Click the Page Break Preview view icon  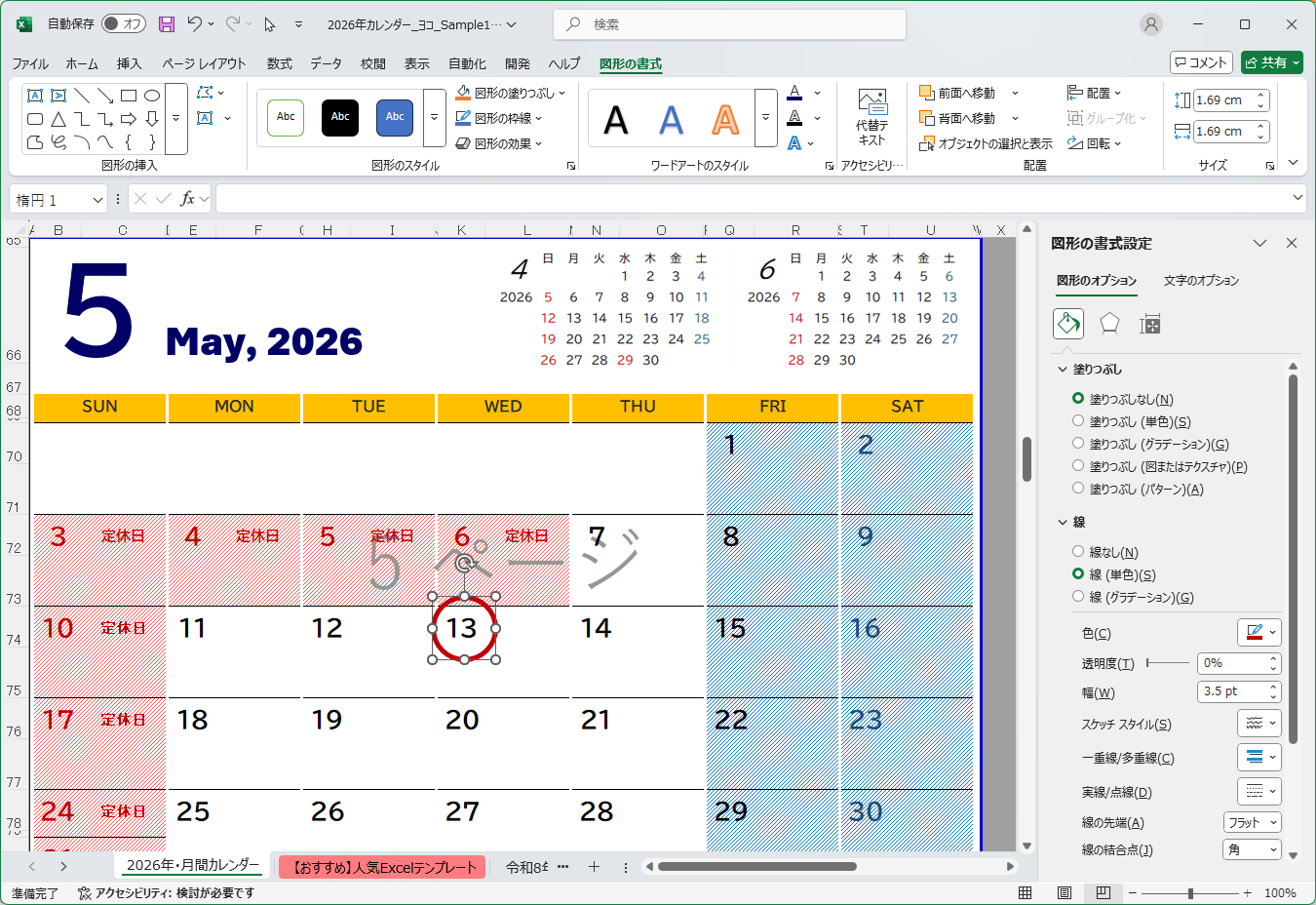coord(1103,892)
